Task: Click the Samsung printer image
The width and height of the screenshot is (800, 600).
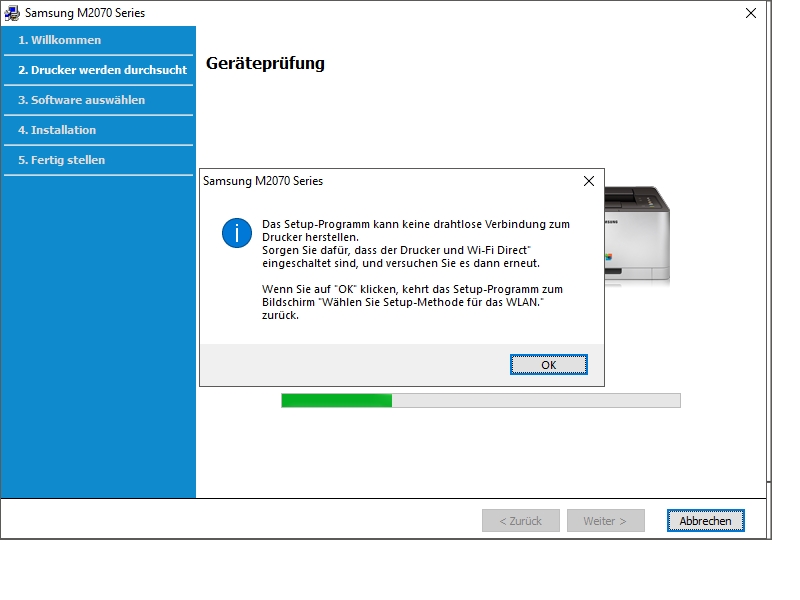Action: pyautogui.click(x=637, y=234)
